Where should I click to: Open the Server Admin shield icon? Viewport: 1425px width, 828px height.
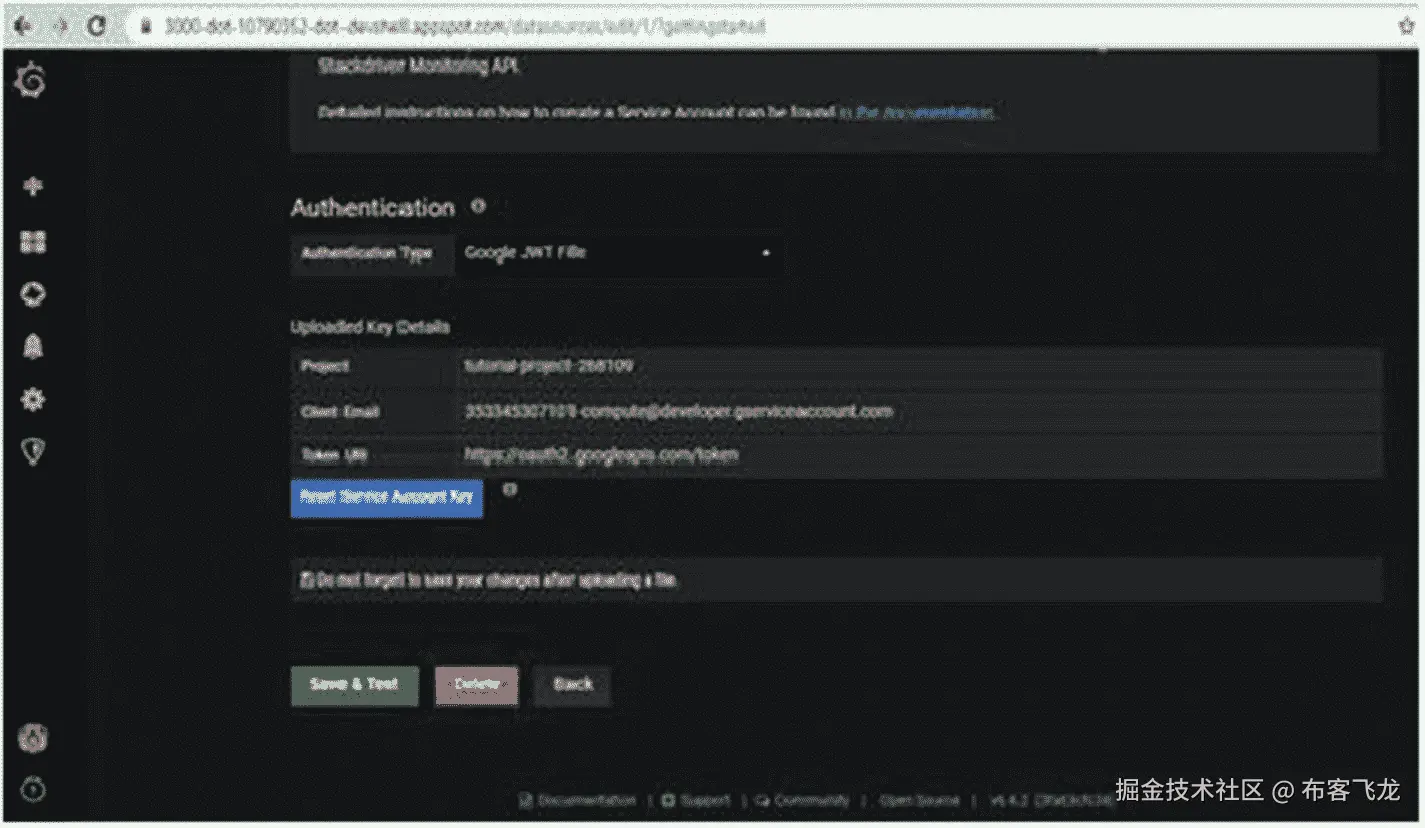pos(33,453)
